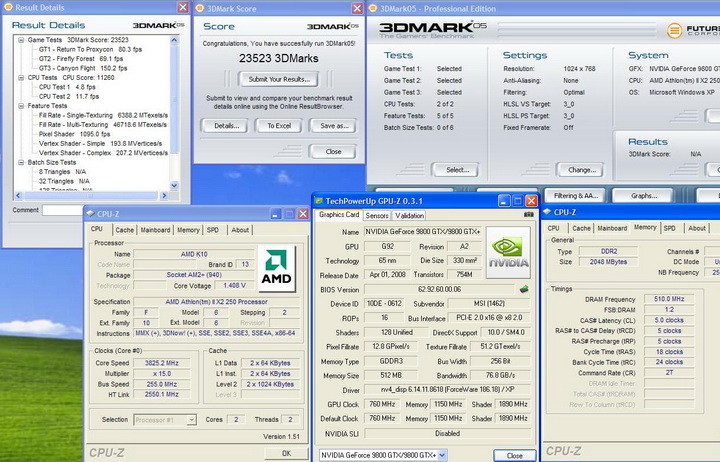
Task: Click Submit Your Results button
Action: (x=279, y=79)
